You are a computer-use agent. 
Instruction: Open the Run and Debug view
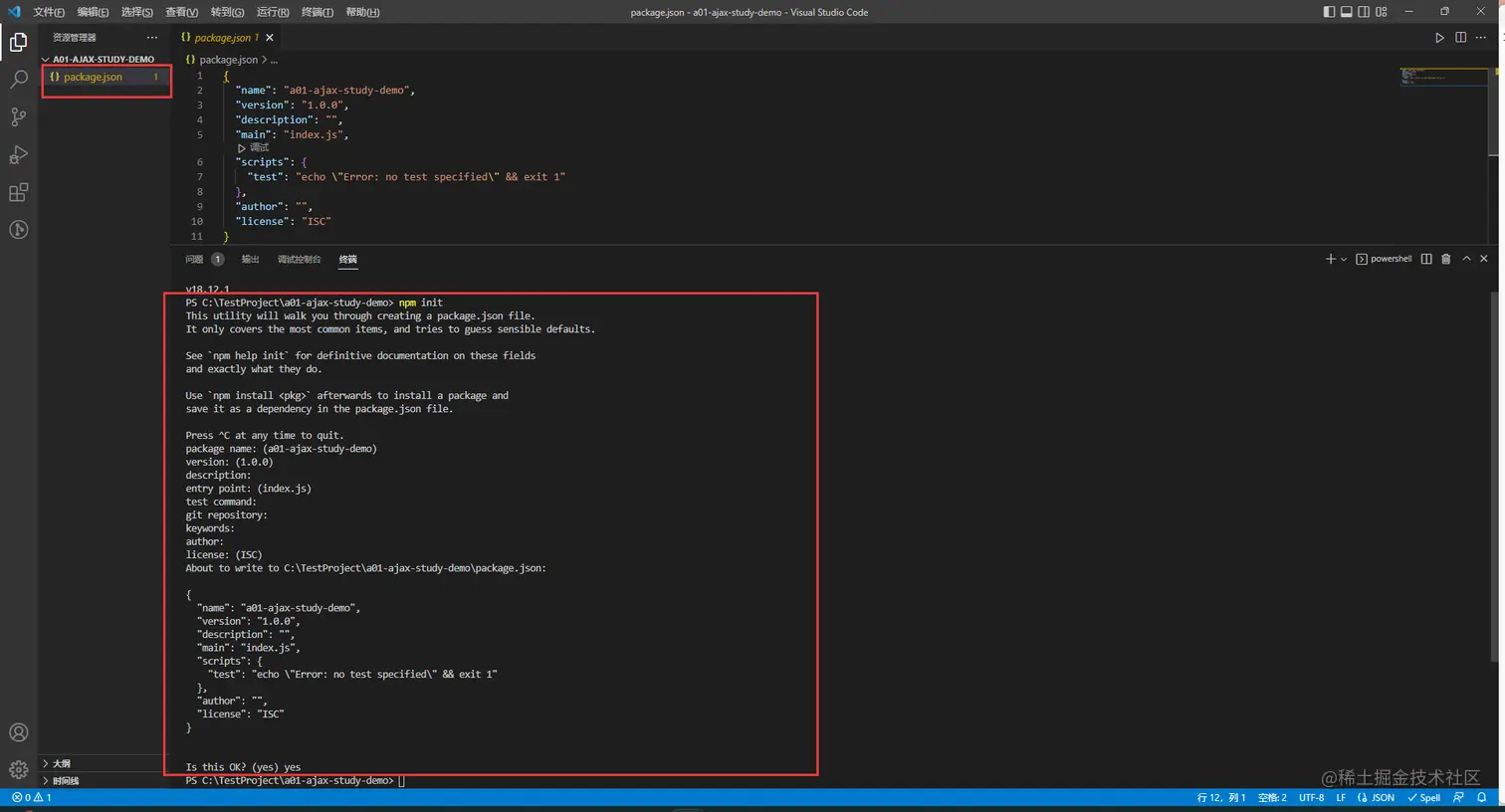[x=18, y=155]
